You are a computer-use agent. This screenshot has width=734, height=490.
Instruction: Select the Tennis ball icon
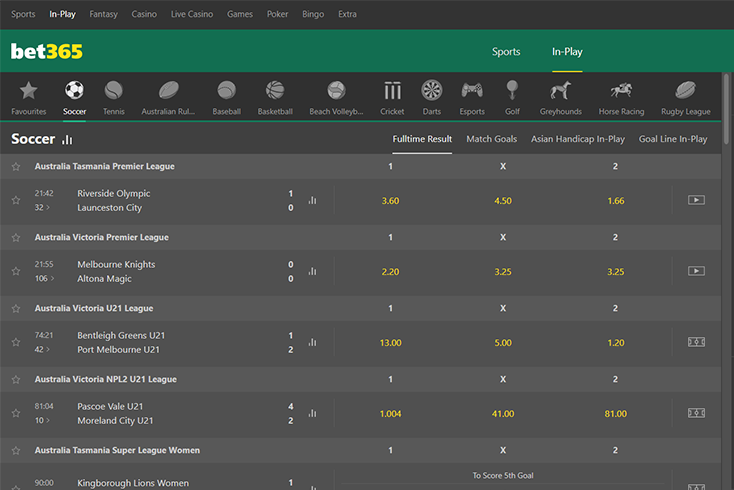pos(114,90)
